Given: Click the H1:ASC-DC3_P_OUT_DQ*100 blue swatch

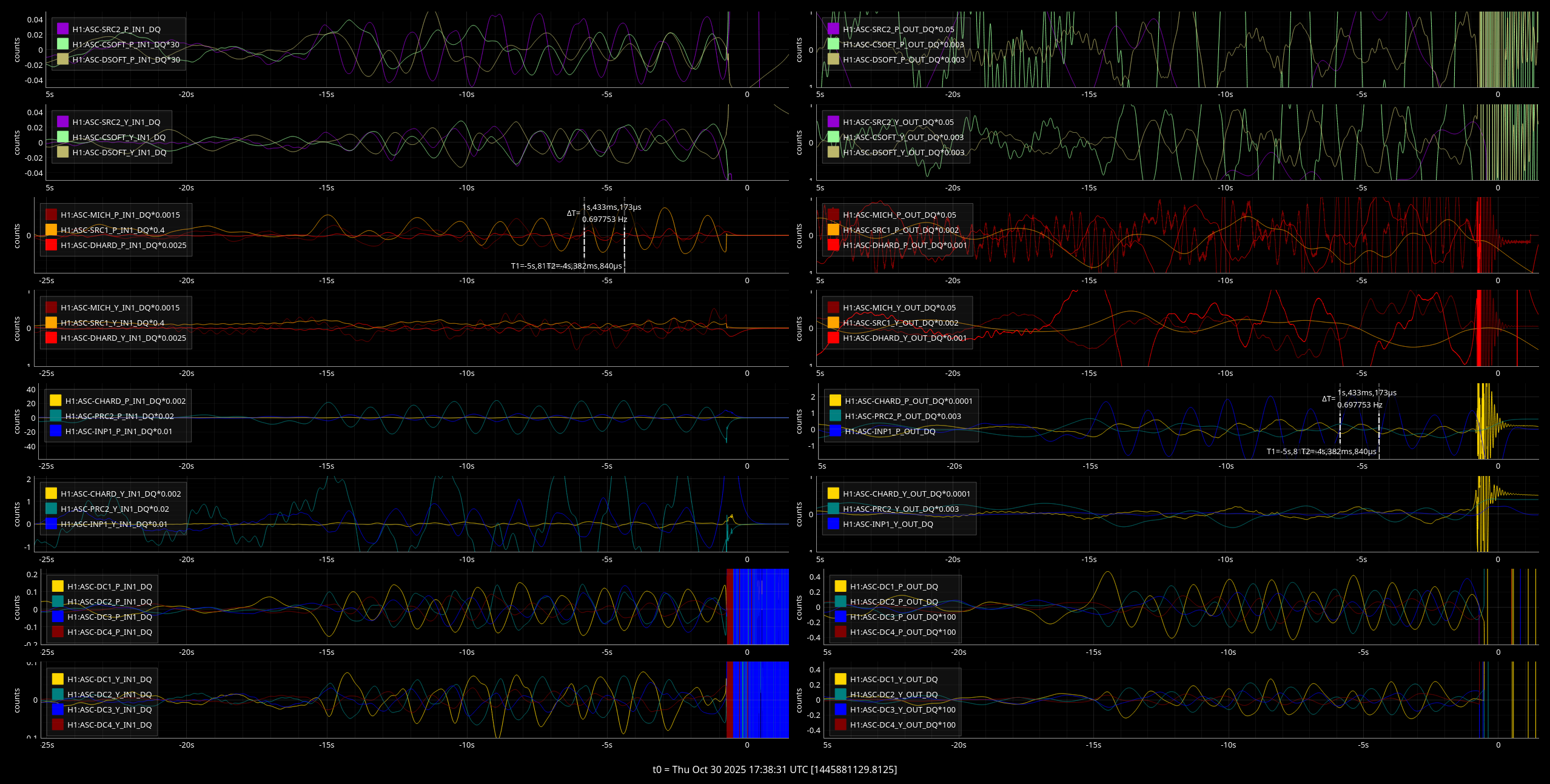Looking at the screenshot, I should (840, 617).
